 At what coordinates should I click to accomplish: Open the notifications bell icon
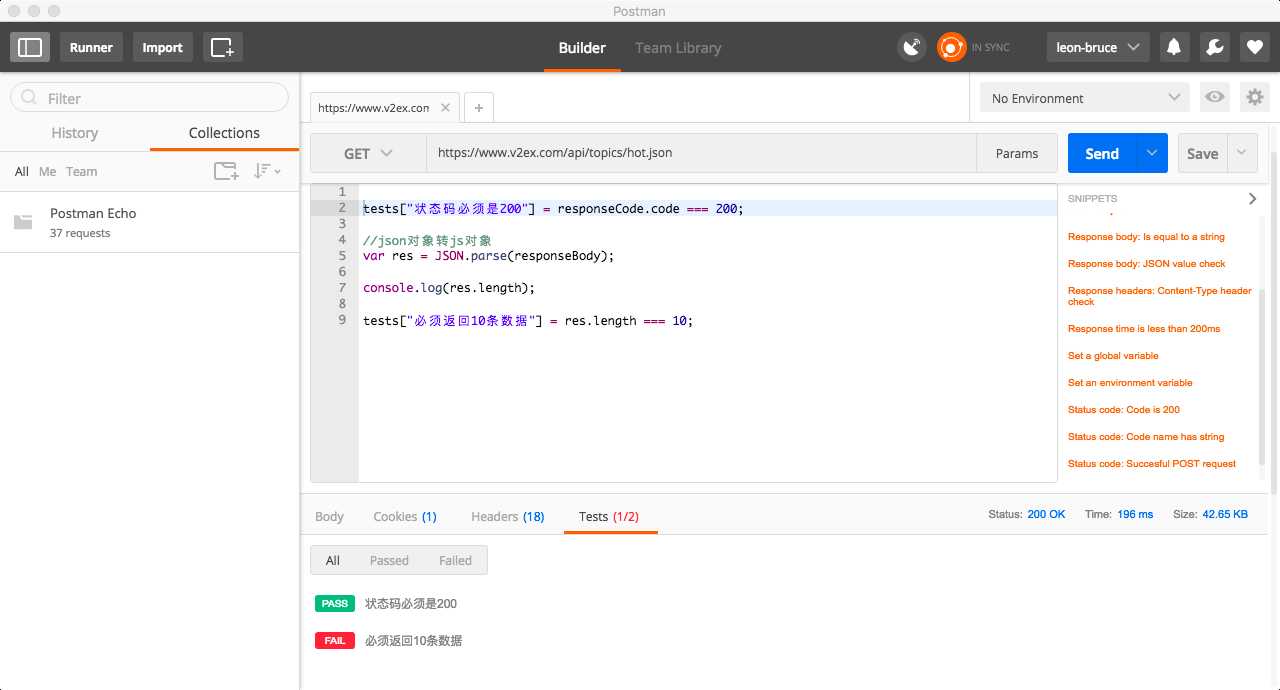coord(1174,47)
